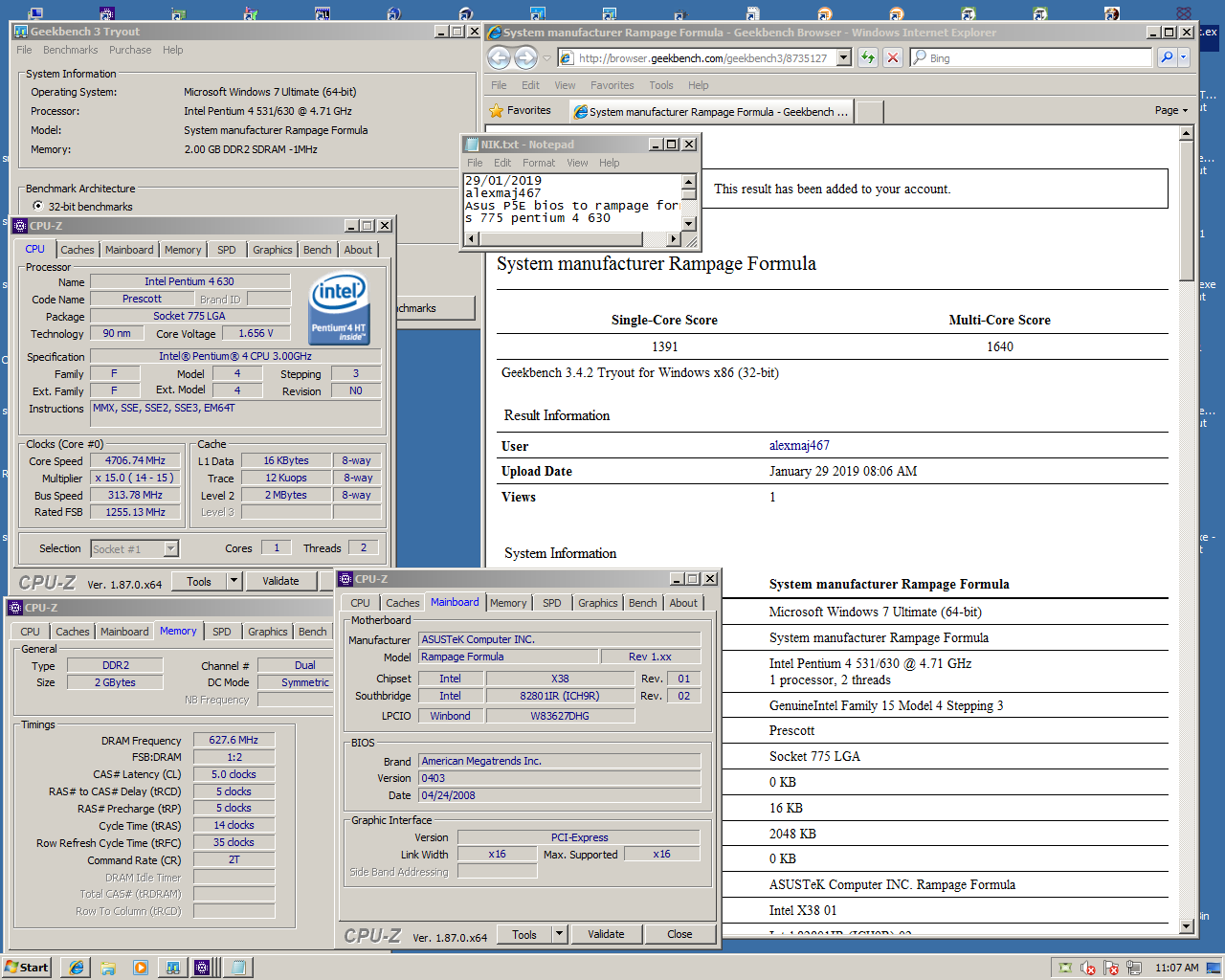Switch to Caches tab in upper CPU-Z window
This screenshot has width=1225, height=980.
(78, 250)
